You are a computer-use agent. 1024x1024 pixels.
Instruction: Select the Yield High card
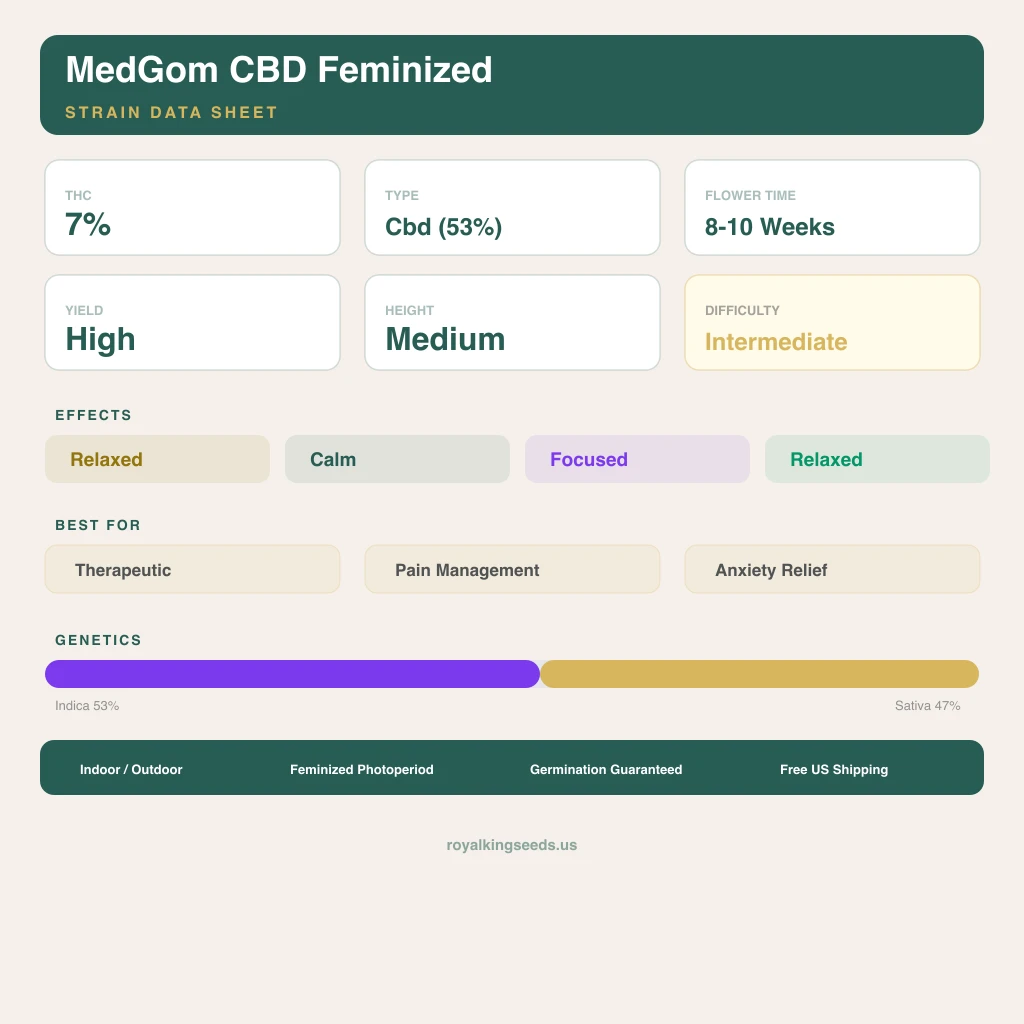pos(192,323)
